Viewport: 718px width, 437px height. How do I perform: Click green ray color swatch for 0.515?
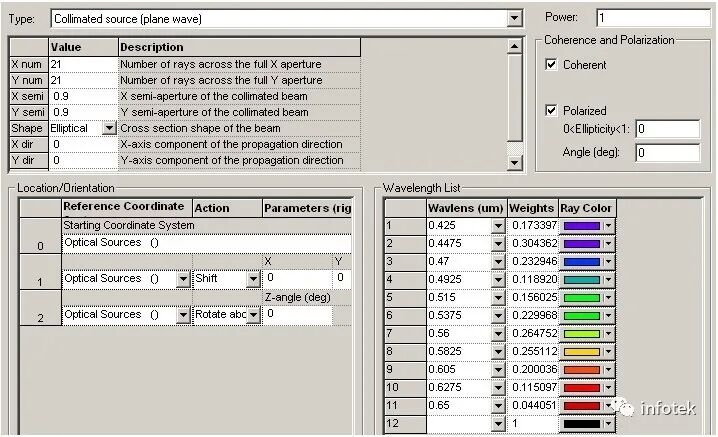coord(582,297)
